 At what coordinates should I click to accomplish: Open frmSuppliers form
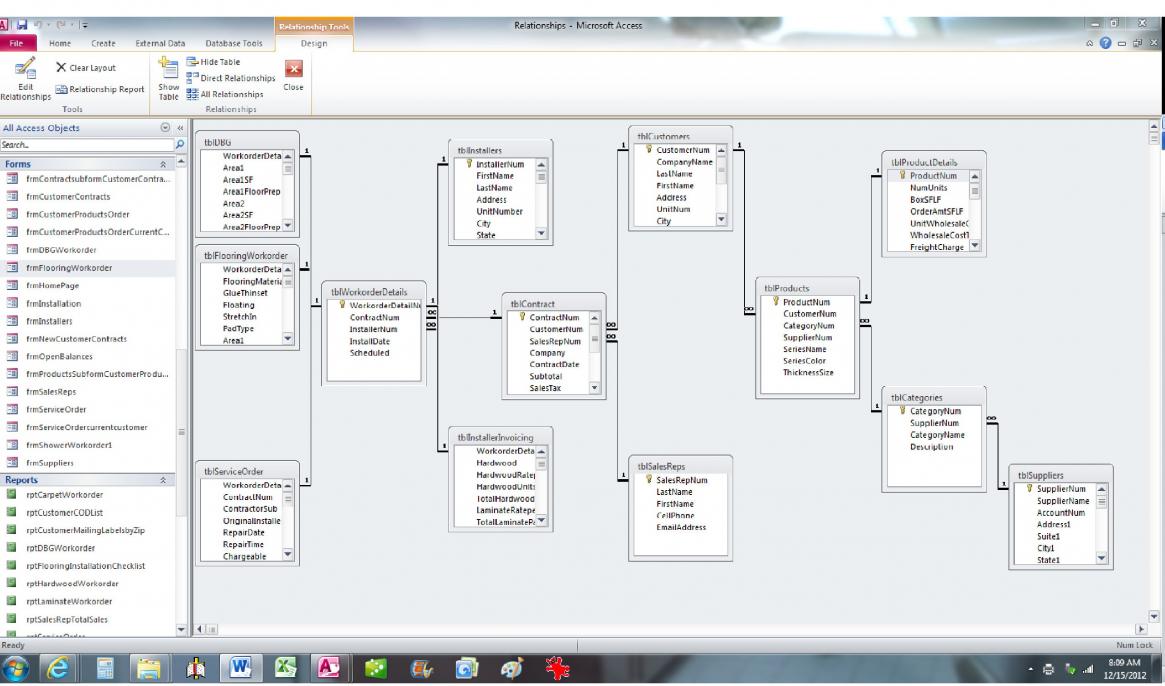tap(50, 463)
